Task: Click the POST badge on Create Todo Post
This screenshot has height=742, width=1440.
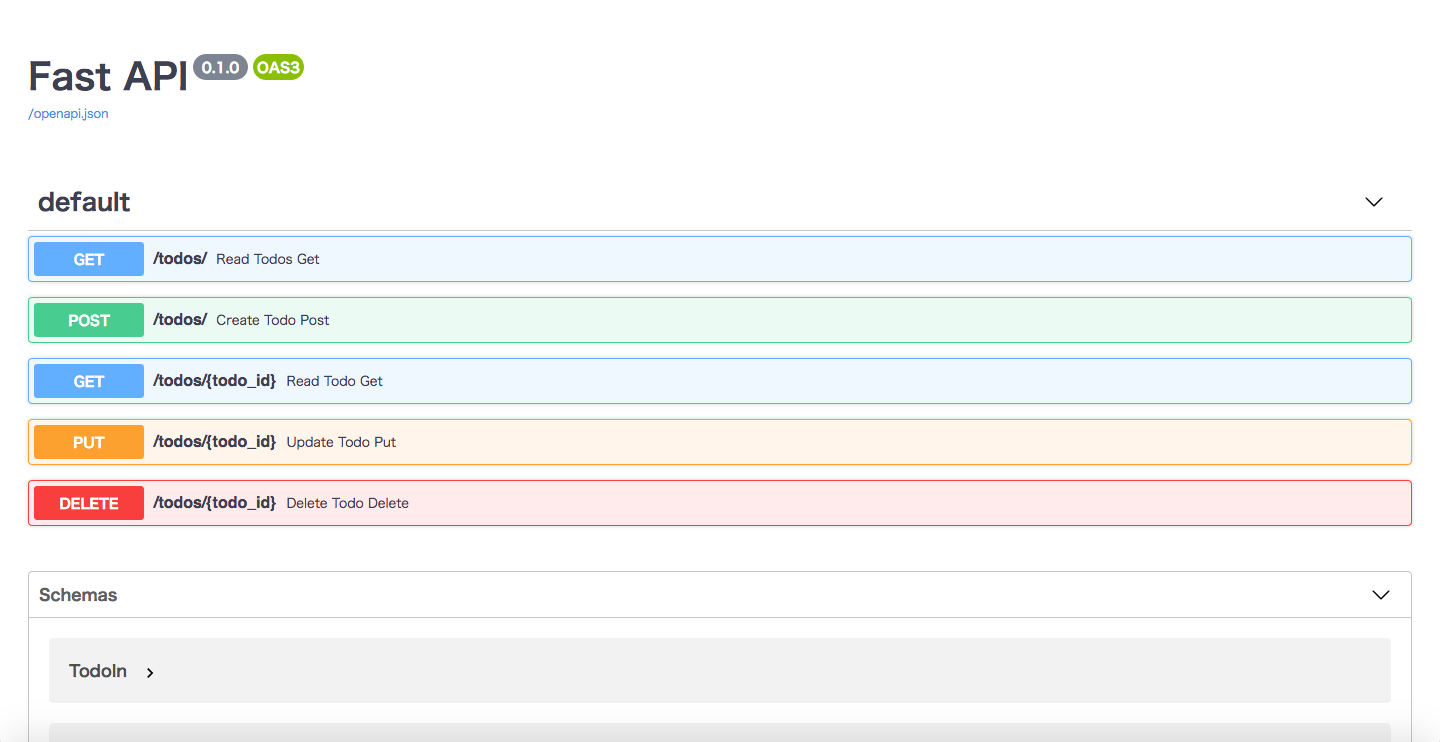Action: tap(88, 319)
